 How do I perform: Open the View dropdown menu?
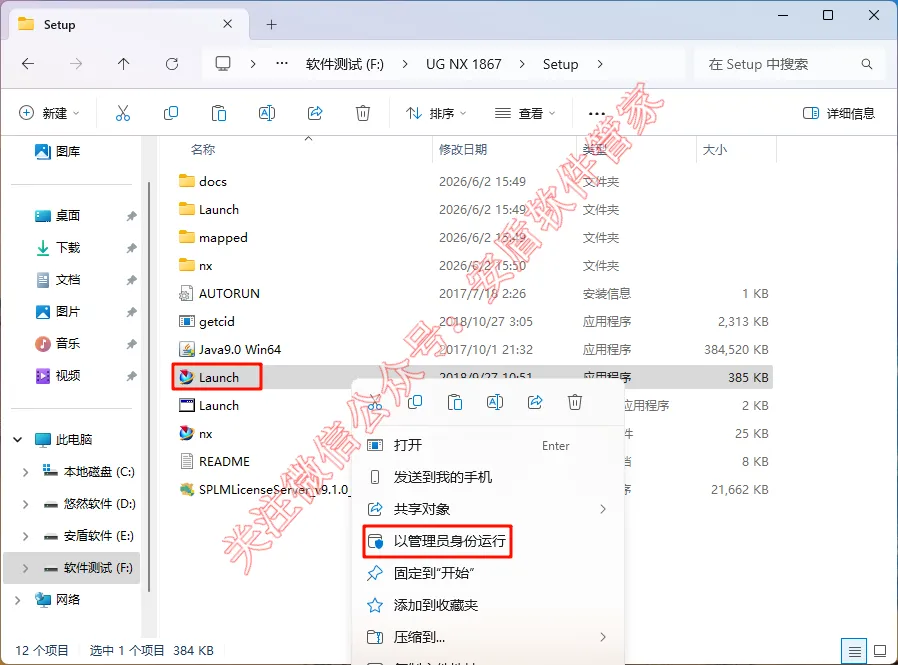525,113
